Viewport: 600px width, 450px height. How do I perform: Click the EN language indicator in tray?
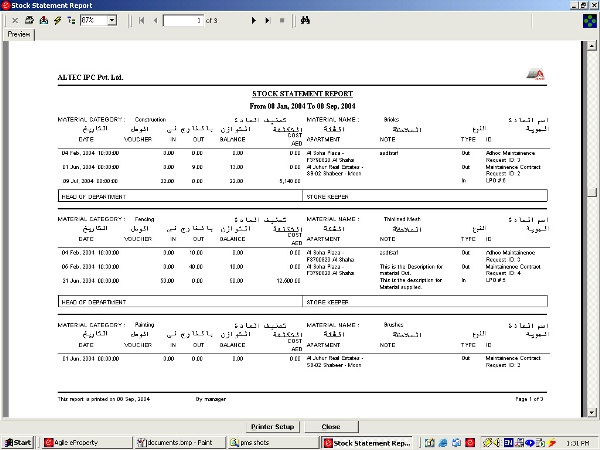pyautogui.click(x=508, y=443)
